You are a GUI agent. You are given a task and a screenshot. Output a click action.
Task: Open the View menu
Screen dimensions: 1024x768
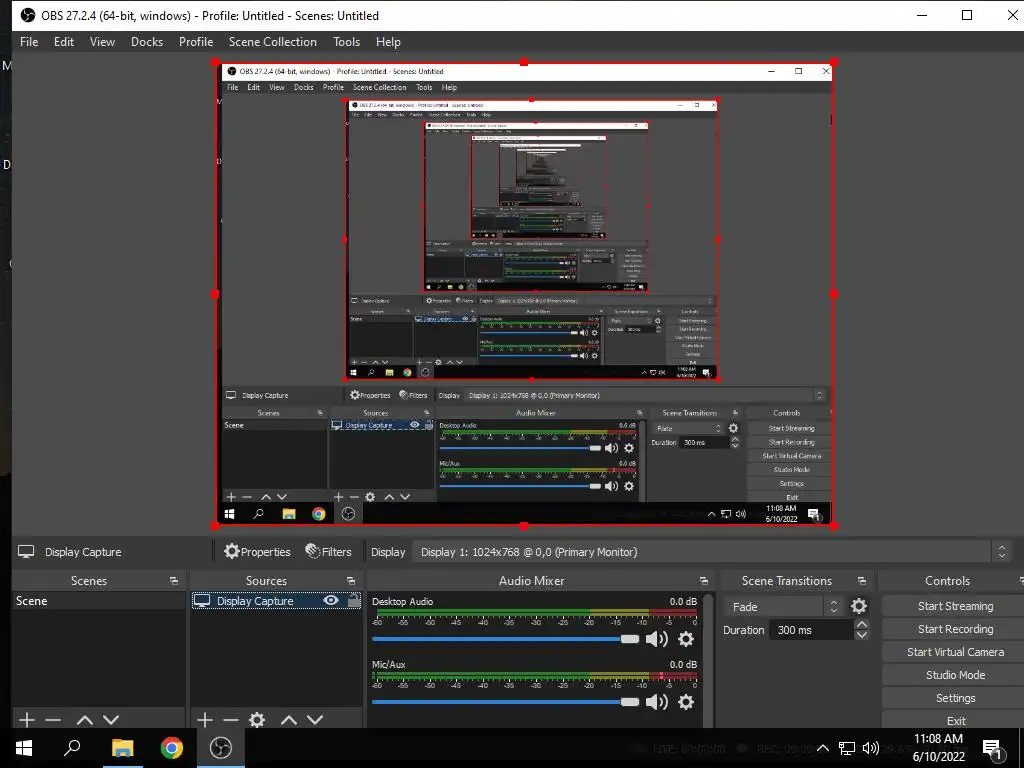pos(102,42)
